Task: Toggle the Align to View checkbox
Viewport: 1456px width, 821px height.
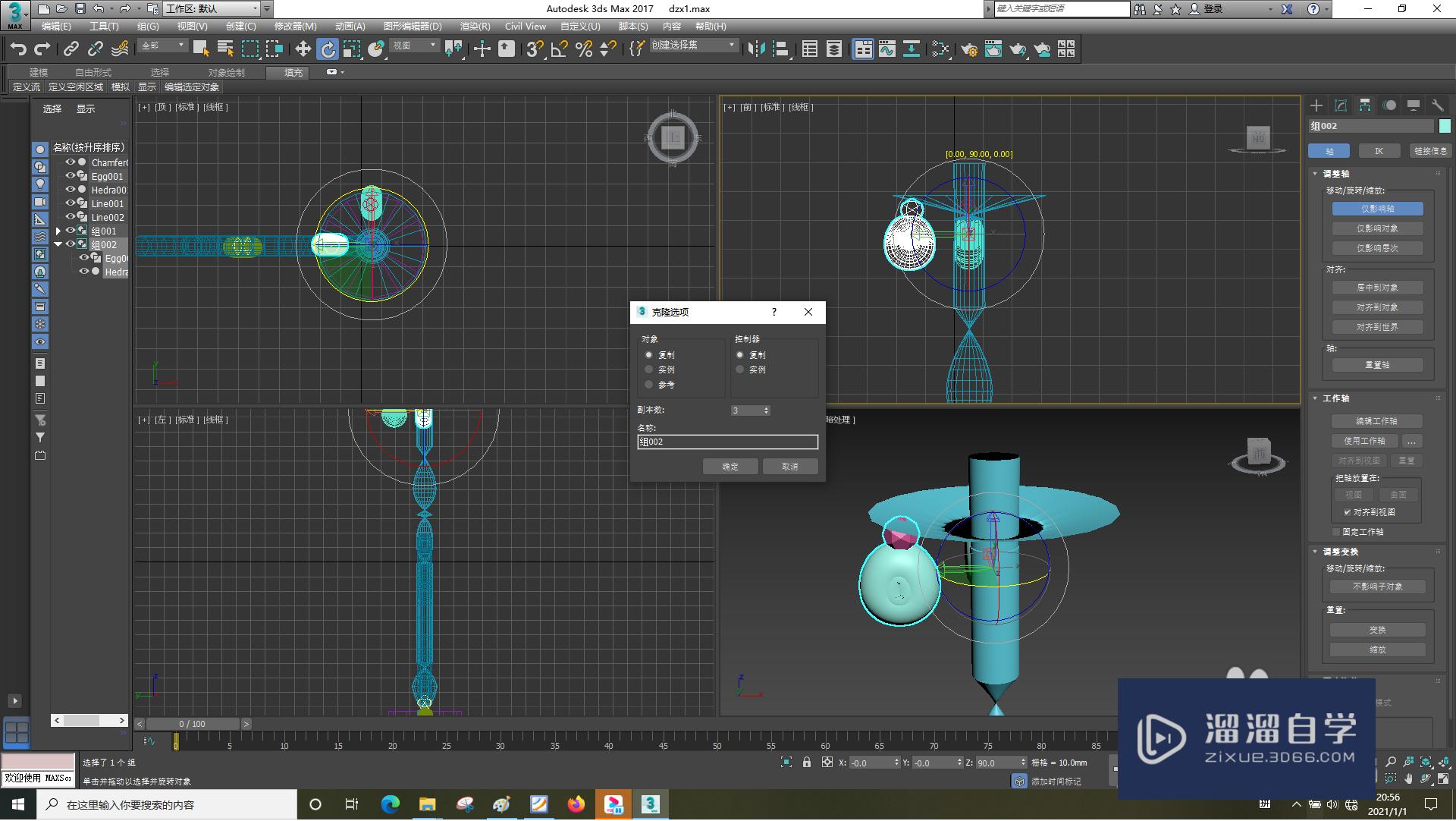Action: point(1348,512)
